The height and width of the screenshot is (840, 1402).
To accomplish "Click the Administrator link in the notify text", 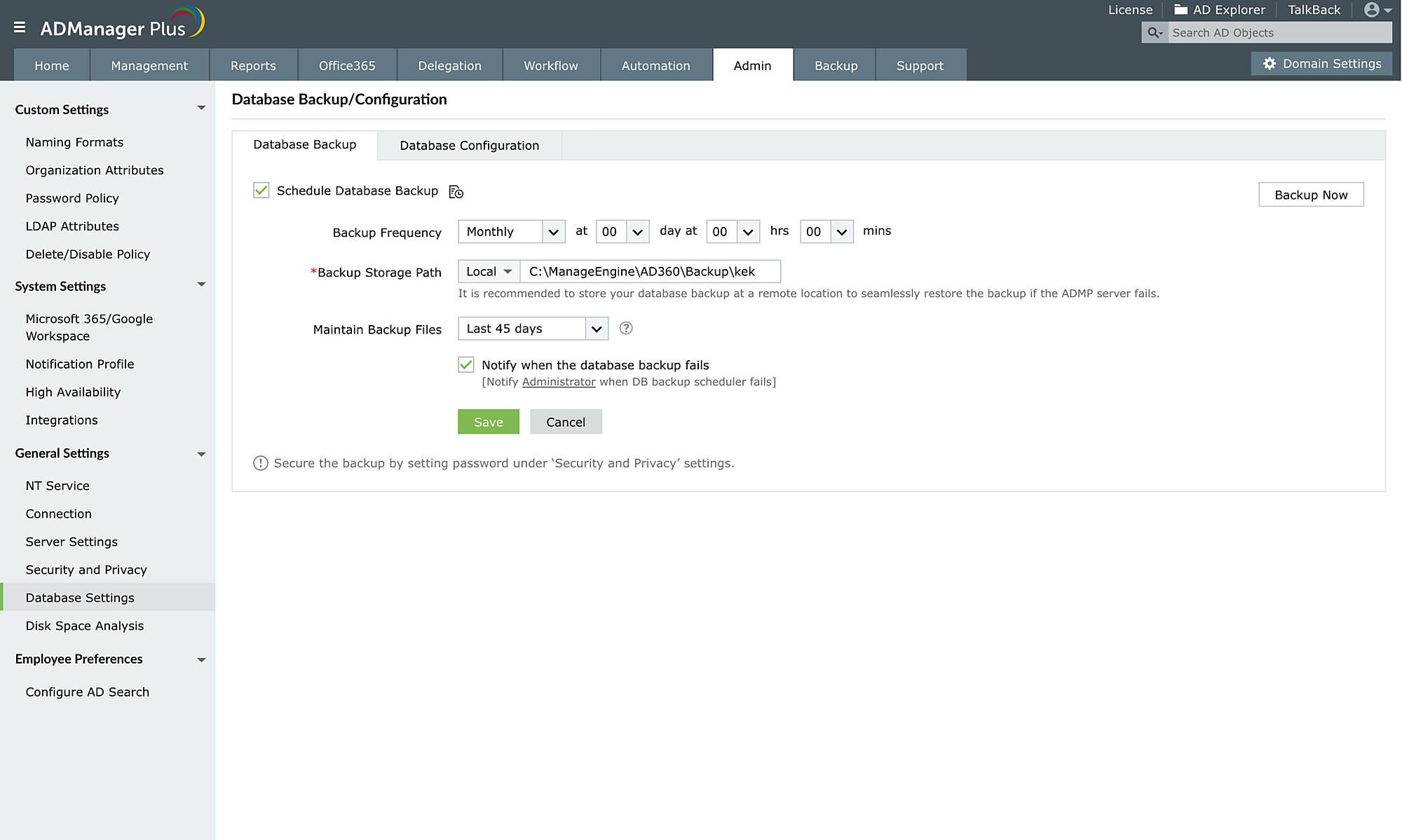I will coord(558,381).
